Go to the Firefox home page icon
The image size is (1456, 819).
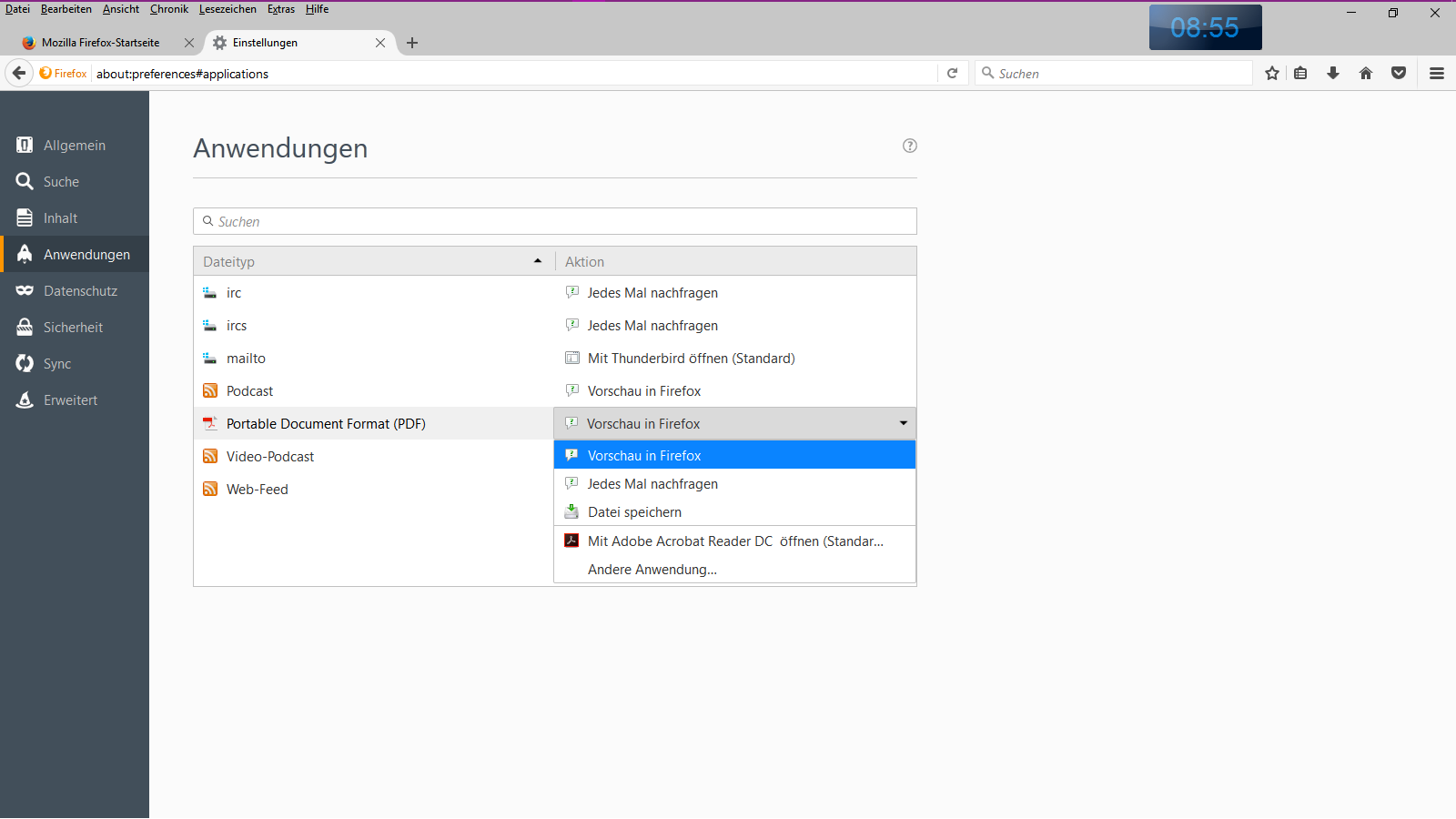point(1366,74)
